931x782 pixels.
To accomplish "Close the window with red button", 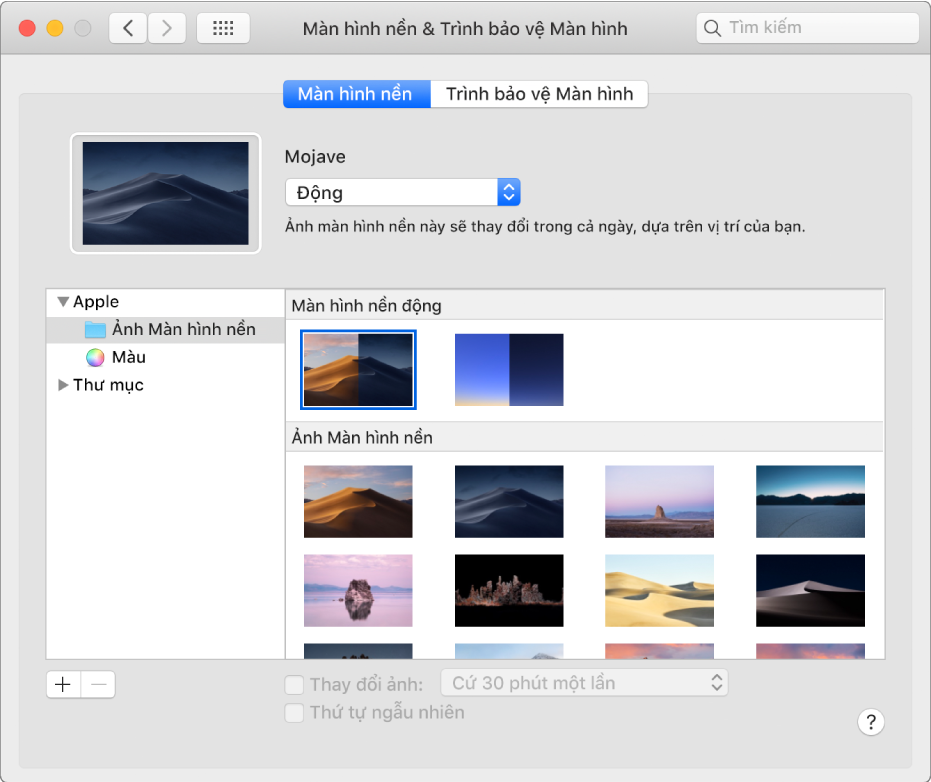I will click(x=27, y=28).
